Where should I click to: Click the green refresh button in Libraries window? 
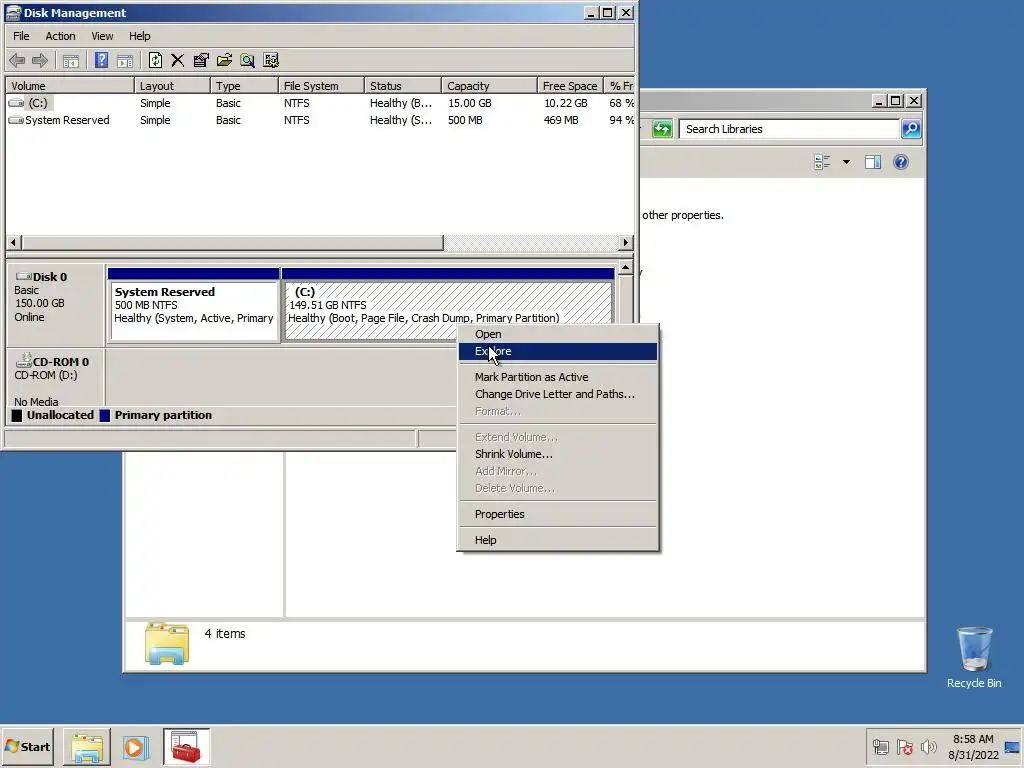tap(662, 129)
